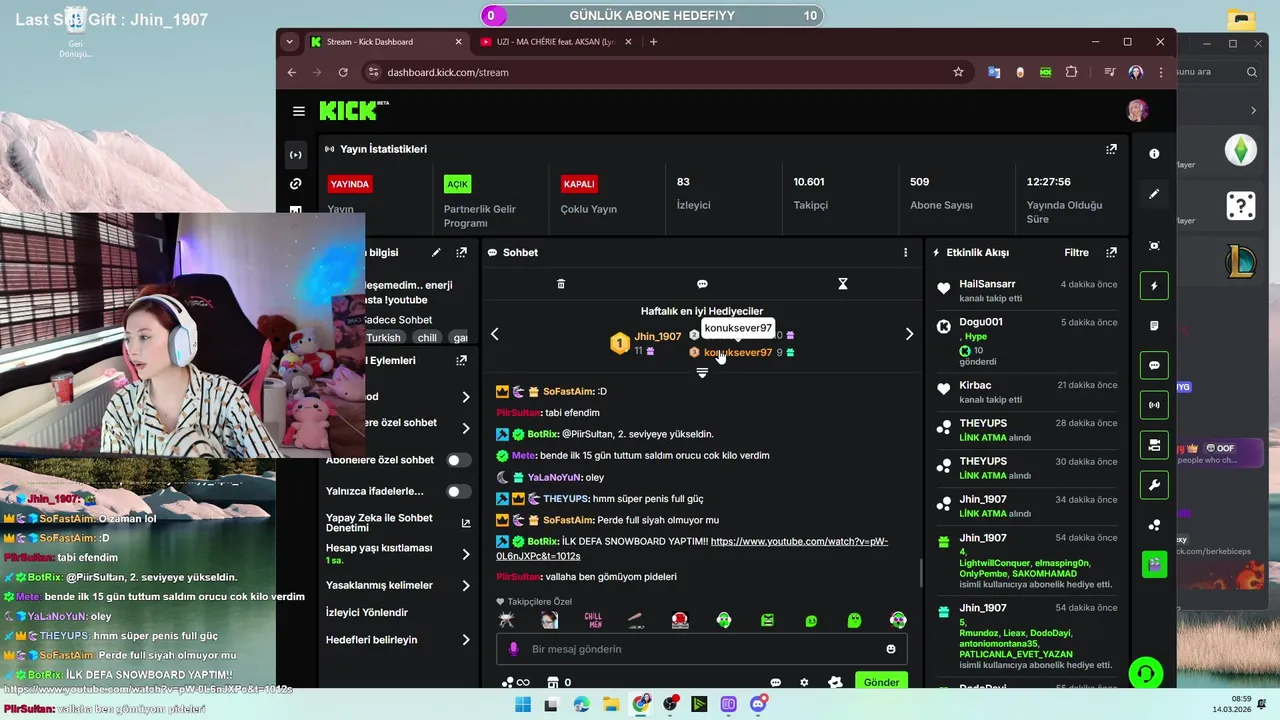Image resolution: width=1280 pixels, height=720 pixels.
Task: Click the camera frame icon in right sidebar
Action: (x=1154, y=246)
